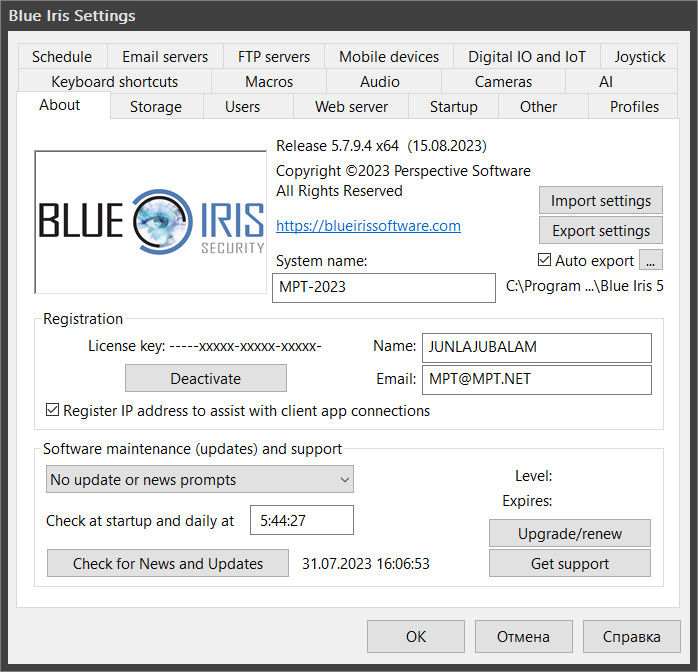The height and width of the screenshot is (672, 698).
Task: Open the Auto export browse ellipsis button
Action: pyautogui.click(x=650, y=260)
